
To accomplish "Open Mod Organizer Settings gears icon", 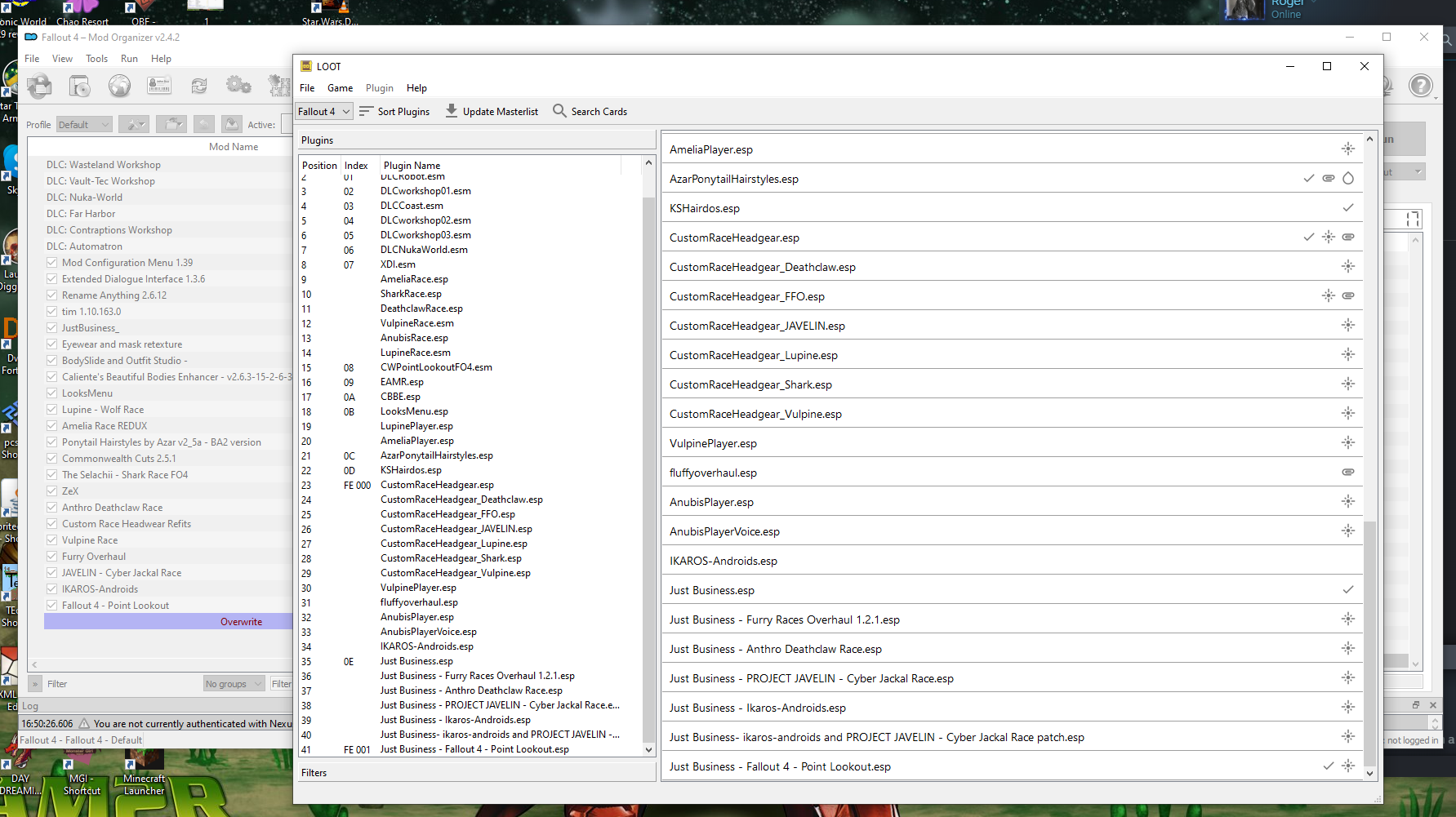I will pos(238,86).
